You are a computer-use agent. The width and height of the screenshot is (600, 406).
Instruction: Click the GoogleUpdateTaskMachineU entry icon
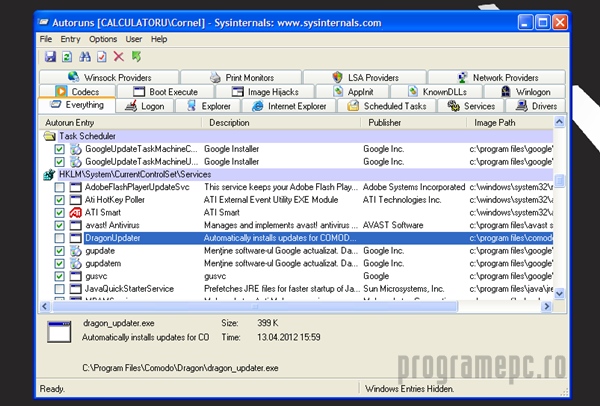tap(75, 161)
